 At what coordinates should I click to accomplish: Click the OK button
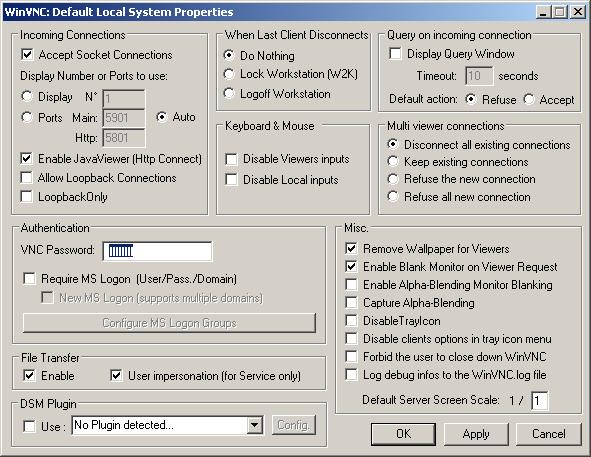pos(403,434)
